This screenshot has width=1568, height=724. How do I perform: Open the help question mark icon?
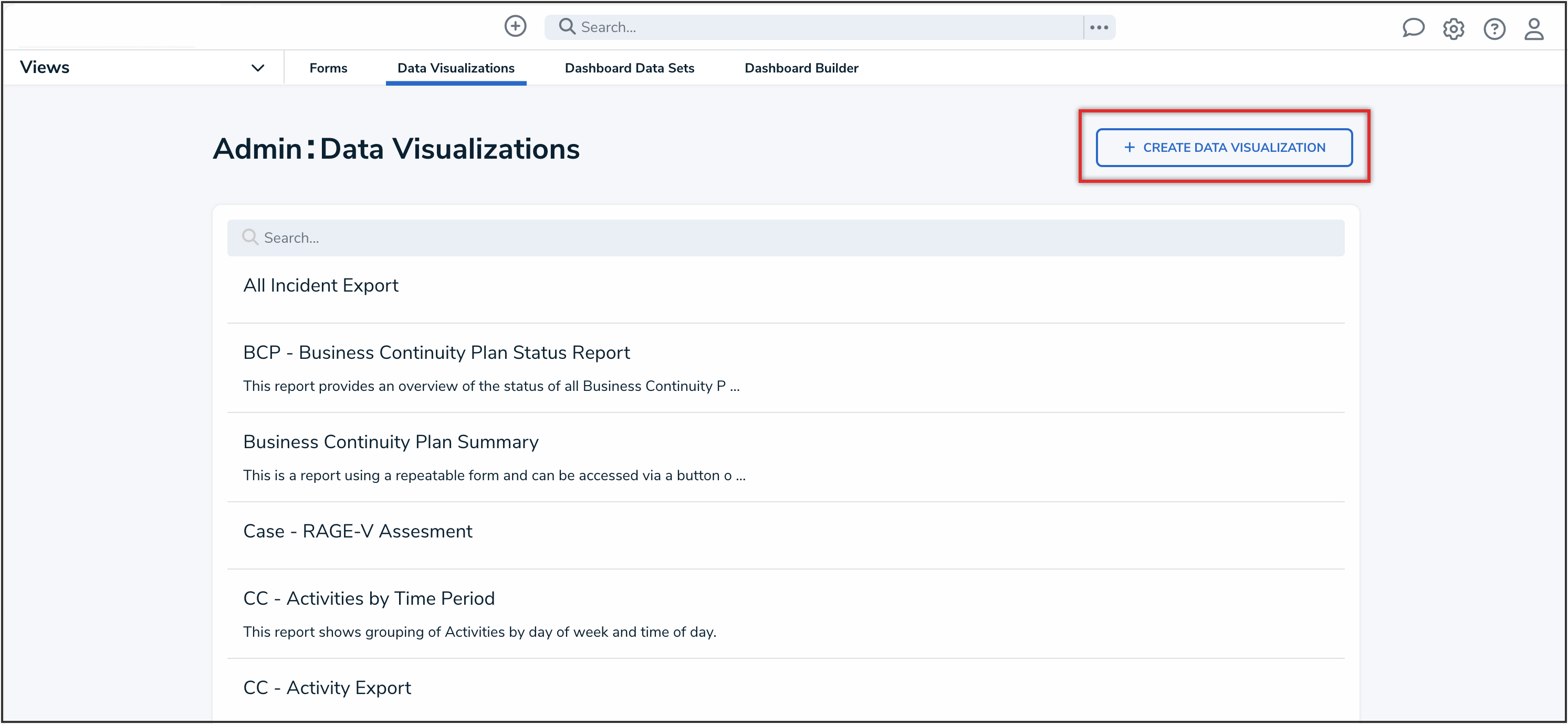(x=1494, y=28)
